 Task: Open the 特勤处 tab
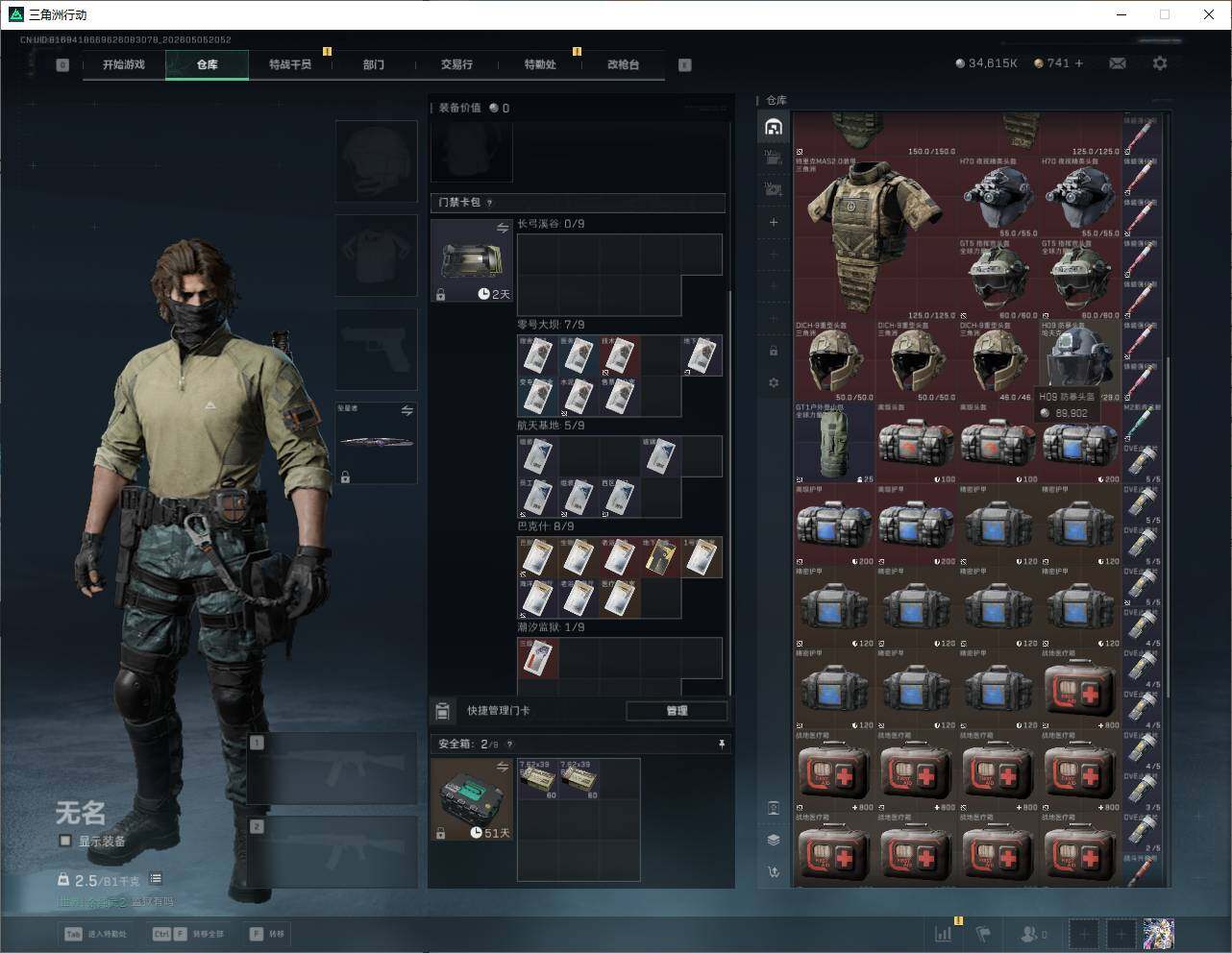(540, 64)
